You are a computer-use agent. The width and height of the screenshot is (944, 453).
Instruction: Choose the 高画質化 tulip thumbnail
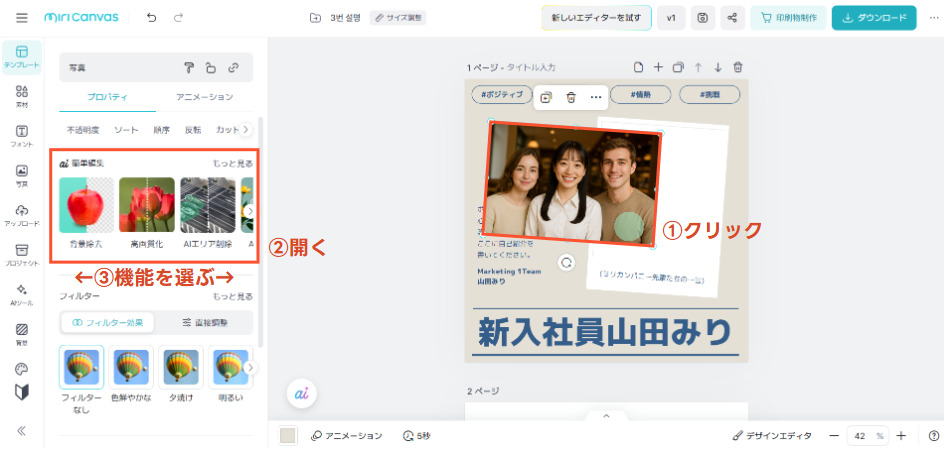pyautogui.click(x=147, y=205)
